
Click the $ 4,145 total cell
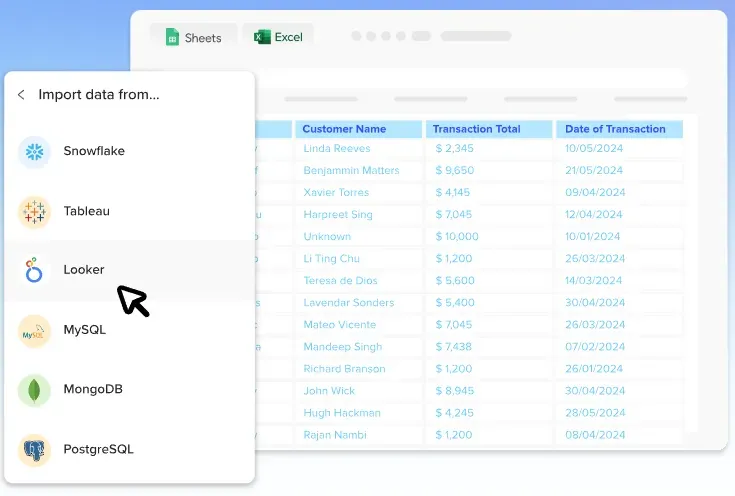coord(489,193)
